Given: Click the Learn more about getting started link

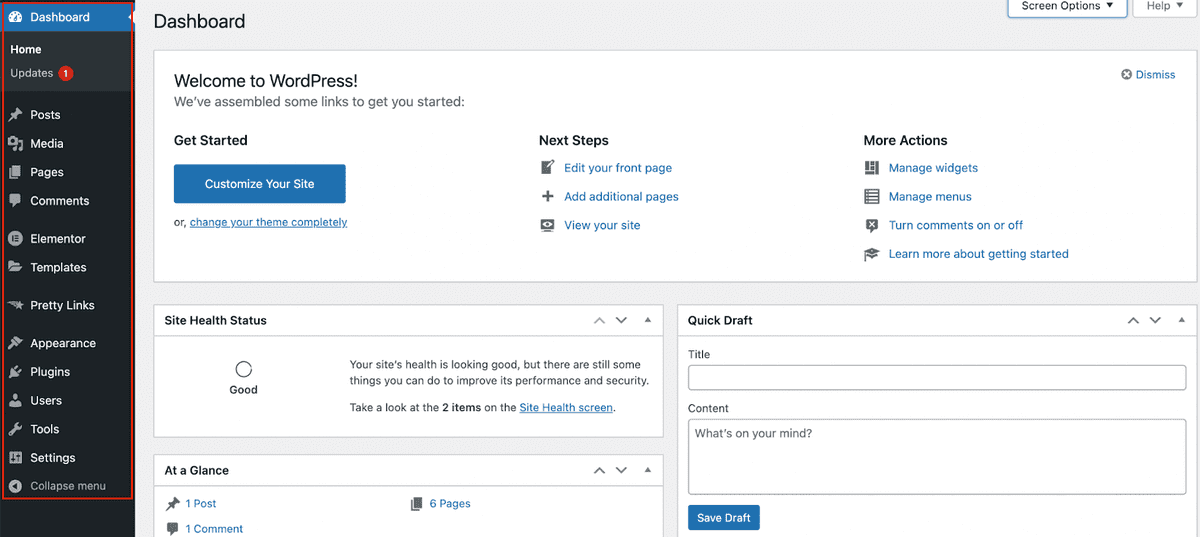Looking at the screenshot, I should (979, 254).
